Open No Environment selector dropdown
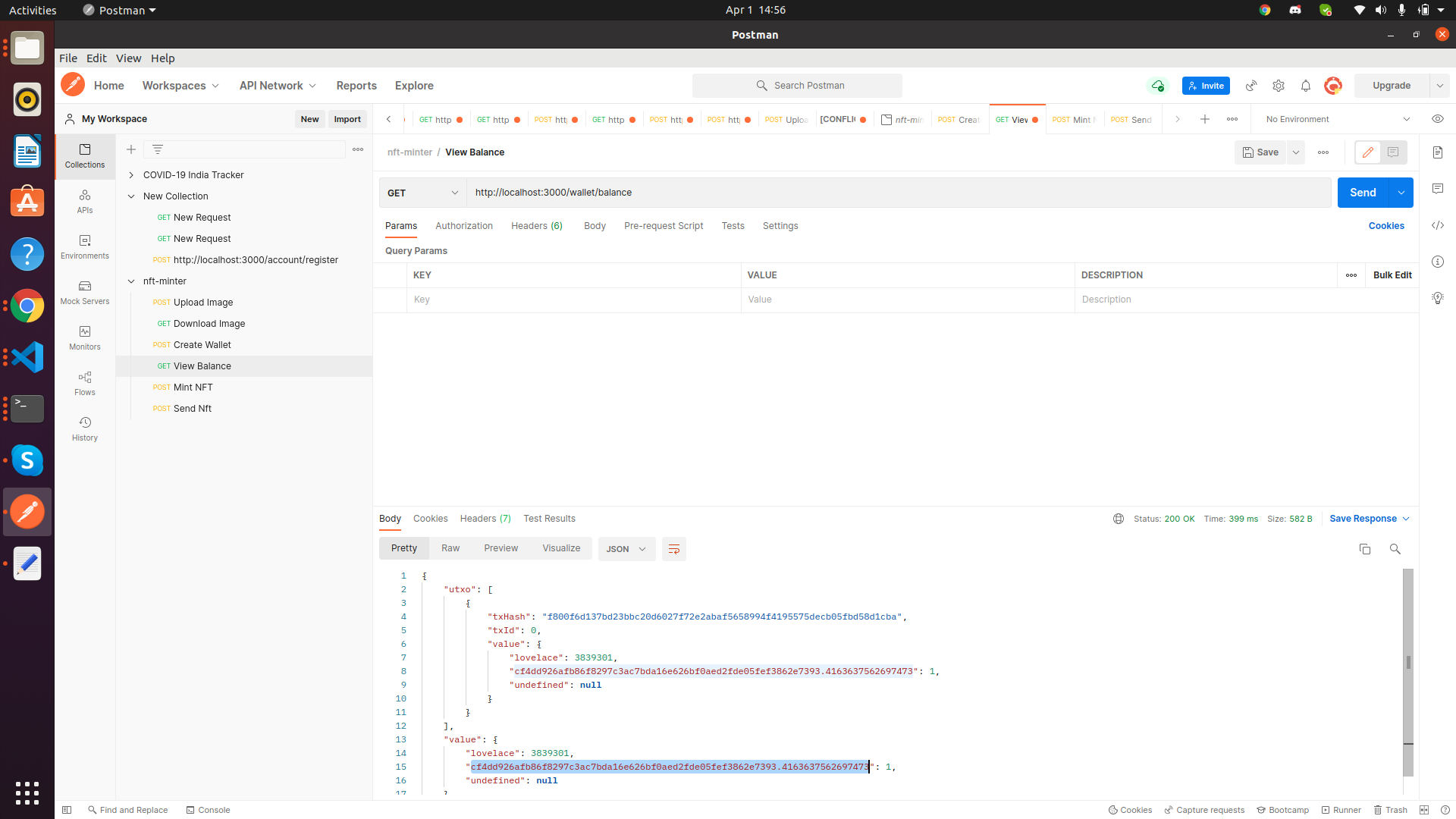The height and width of the screenshot is (819, 1456). (1338, 119)
